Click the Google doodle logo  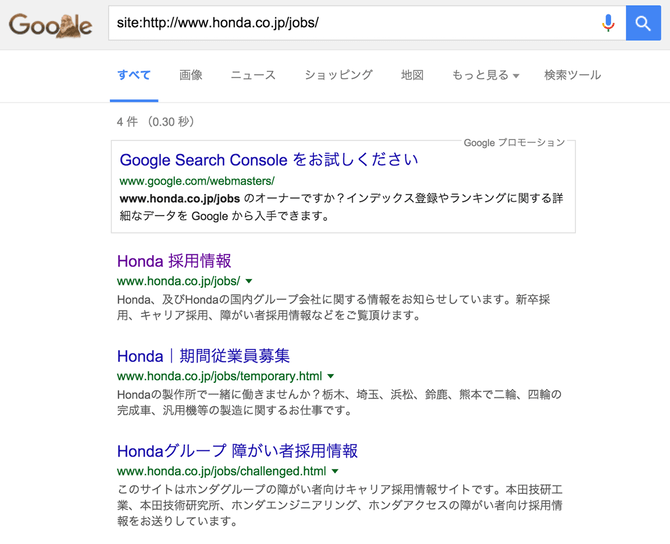click(x=50, y=24)
